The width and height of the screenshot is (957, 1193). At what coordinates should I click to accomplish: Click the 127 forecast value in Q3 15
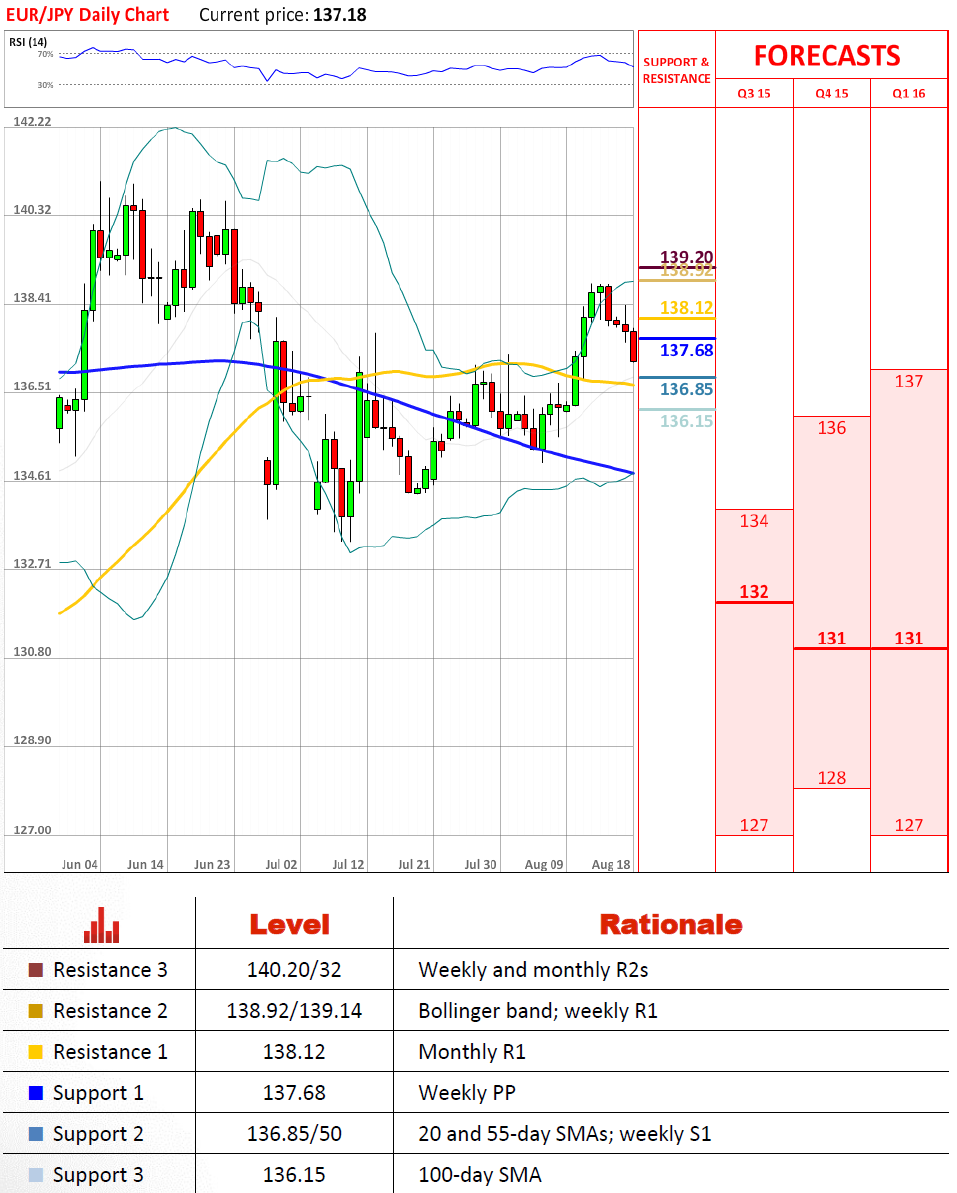tap(754, 825)
